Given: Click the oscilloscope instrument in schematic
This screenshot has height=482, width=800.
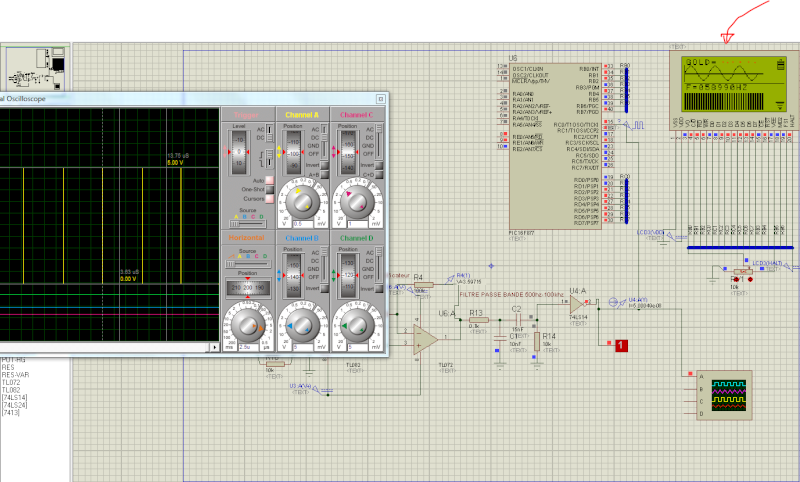Looking at the screenshot, I should [x=724, y=395].
